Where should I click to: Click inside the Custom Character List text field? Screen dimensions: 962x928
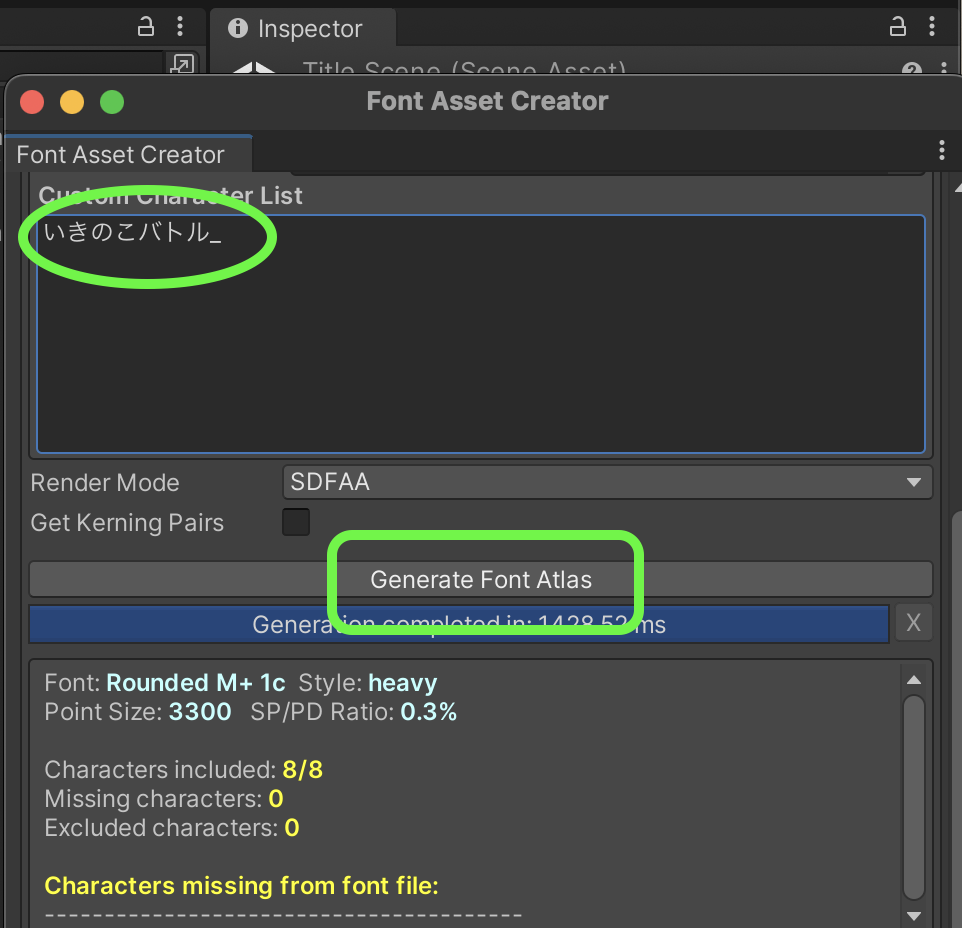tap(480, 330)
